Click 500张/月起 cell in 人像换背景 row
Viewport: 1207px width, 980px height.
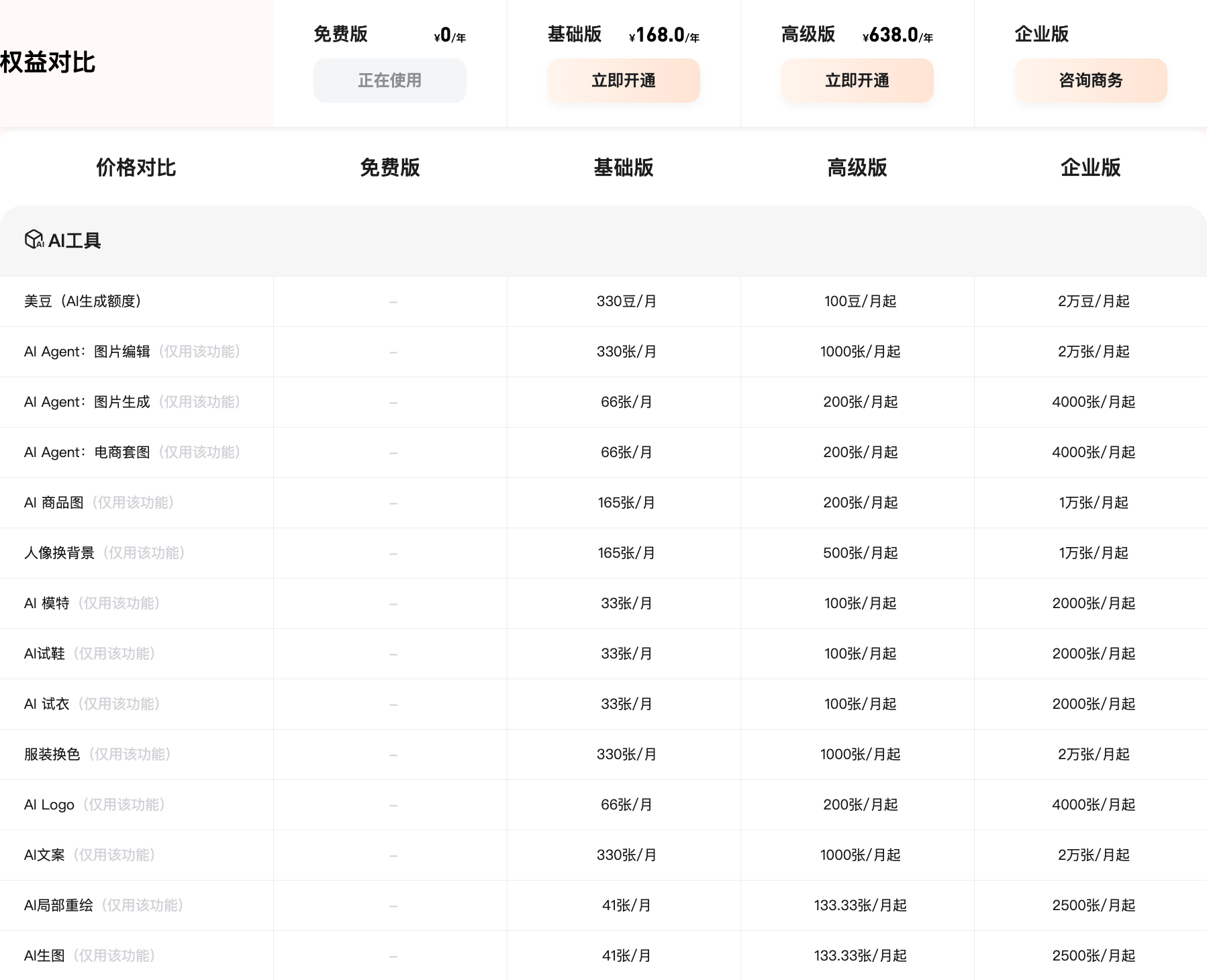point(860,553)
